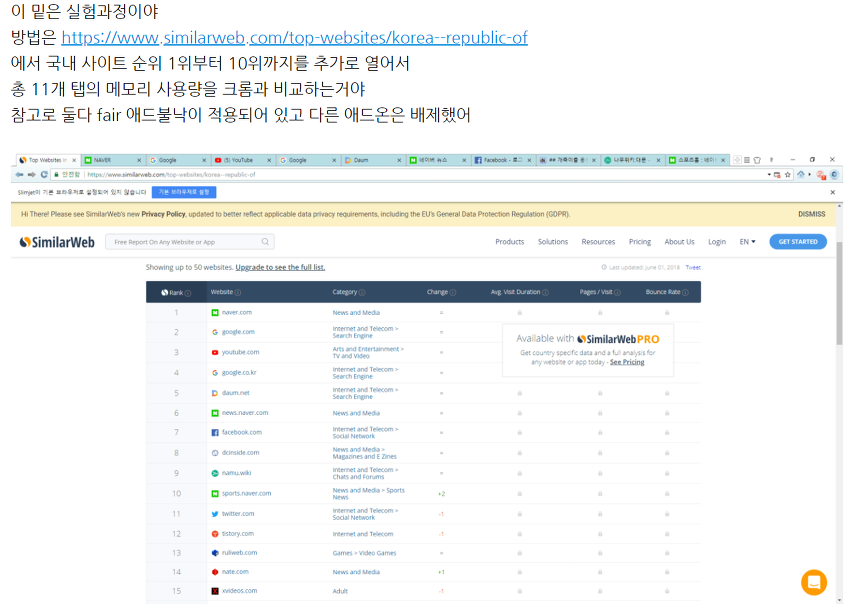Bookmark the page with the star icon
Image resolution: width=850 pixels, height=613 pixels.
788,175
